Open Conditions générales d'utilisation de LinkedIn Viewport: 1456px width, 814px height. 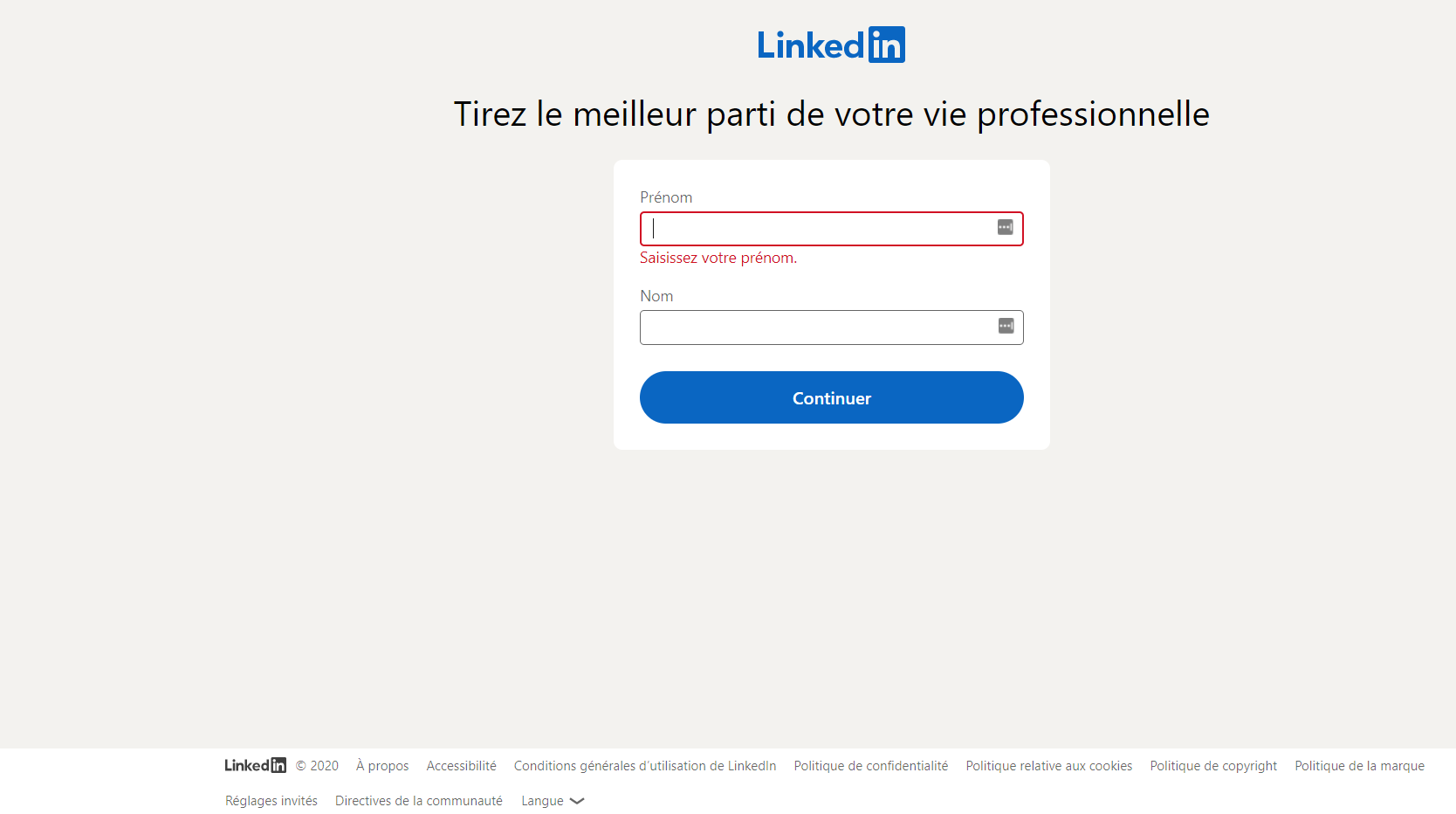[645, 766]
